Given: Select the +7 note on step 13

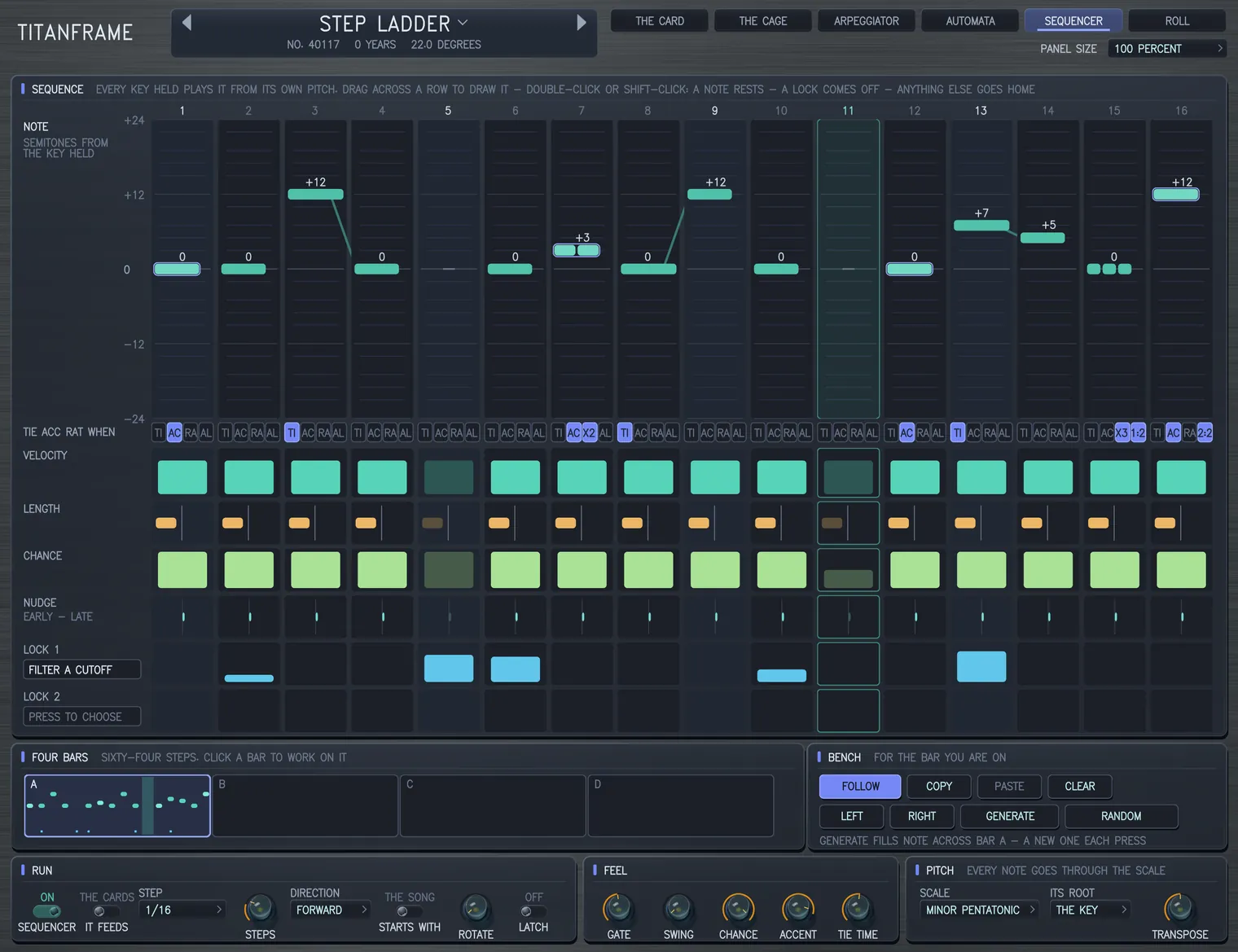Looking at the screenshot, I should tap(981, 226).
